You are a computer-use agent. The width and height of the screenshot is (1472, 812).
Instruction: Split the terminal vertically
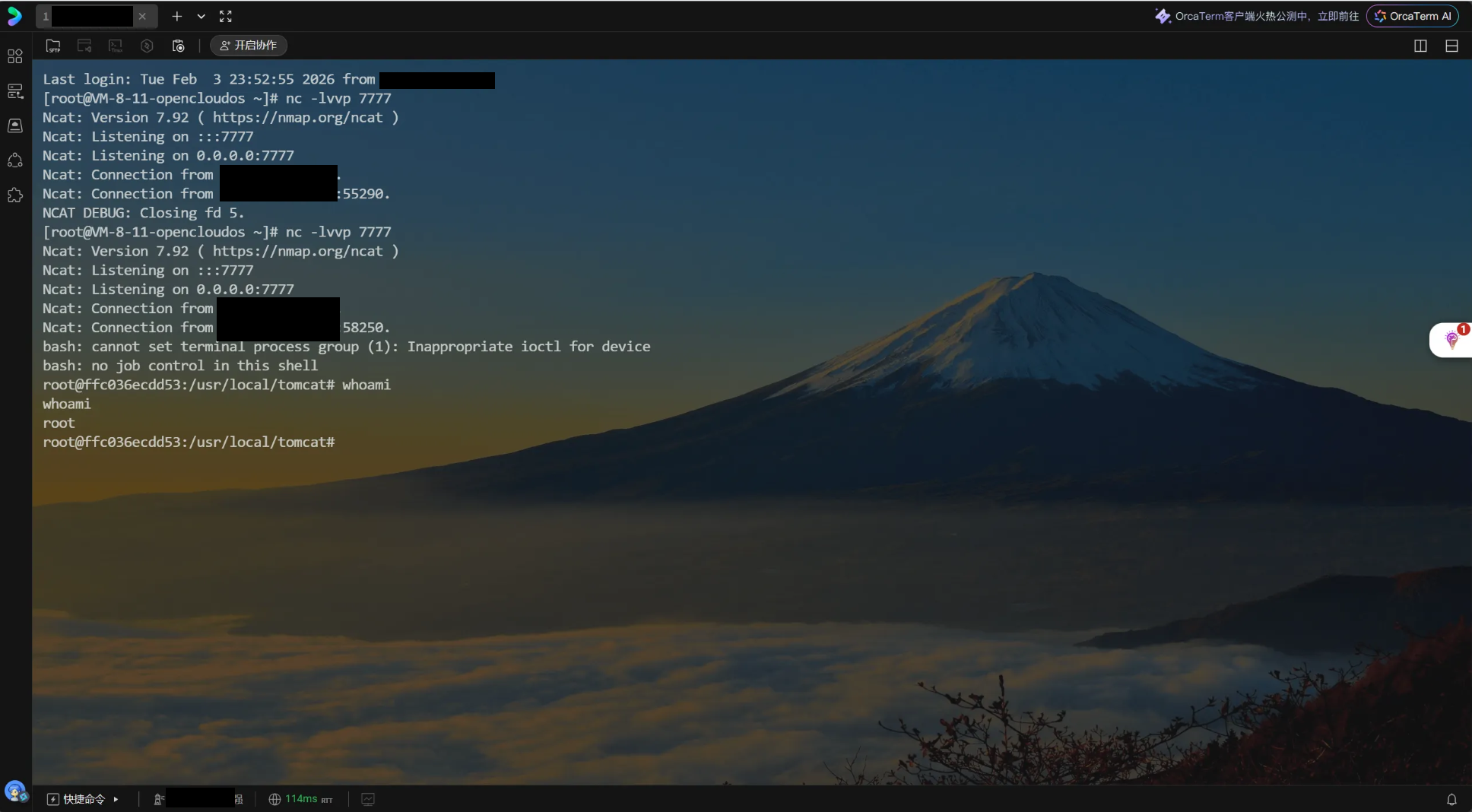click(1420, 46)
